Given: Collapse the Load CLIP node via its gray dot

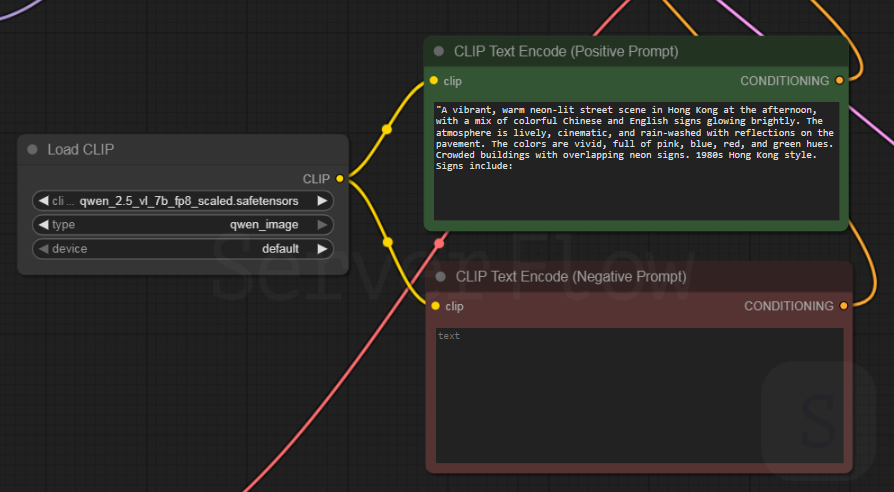Looking at the screenshot, I should click(32, 149).
